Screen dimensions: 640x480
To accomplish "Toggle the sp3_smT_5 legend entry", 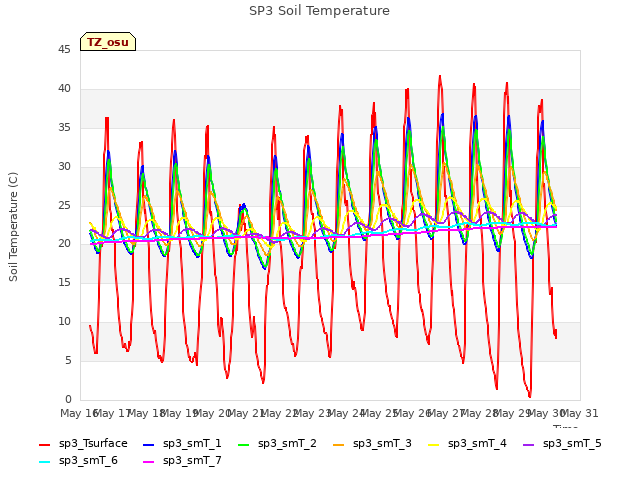I will (562, 444).
